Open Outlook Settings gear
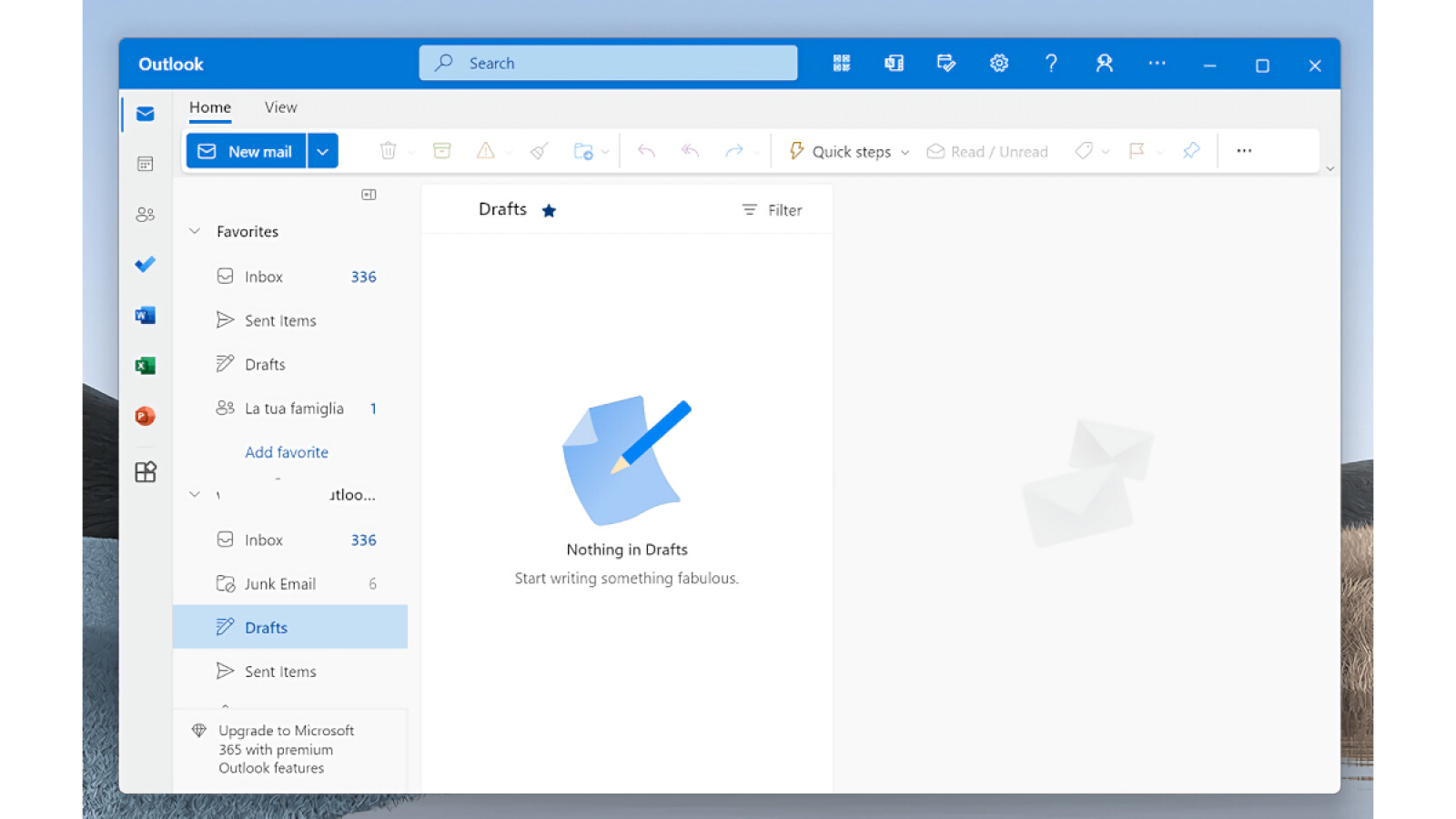1456x819 pixels. [x=998, y=63]
